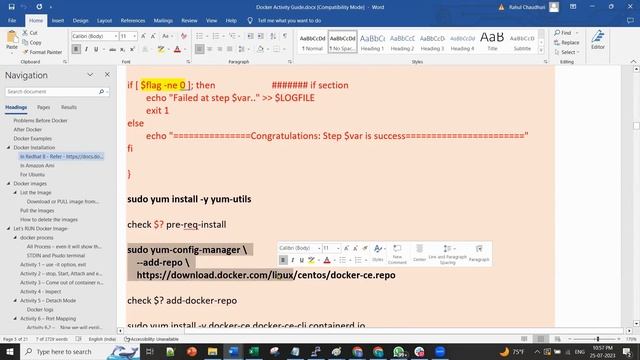
Task: Center align text from the ribbon
Action: [x=209, y=49]
